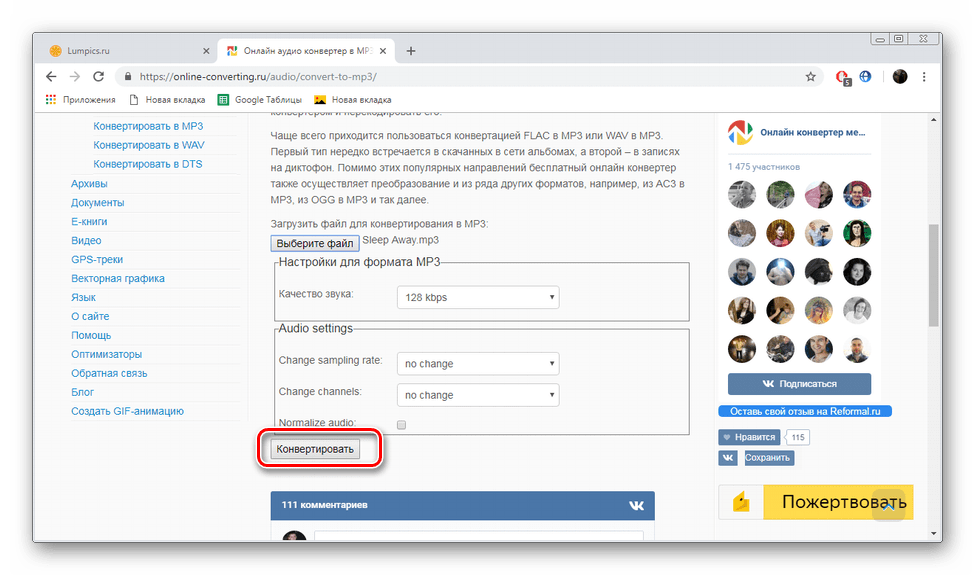Viewport: 975px width, 575px height.
Task: Open Конвертировать в MP3 link
Action: pos(148,126)
